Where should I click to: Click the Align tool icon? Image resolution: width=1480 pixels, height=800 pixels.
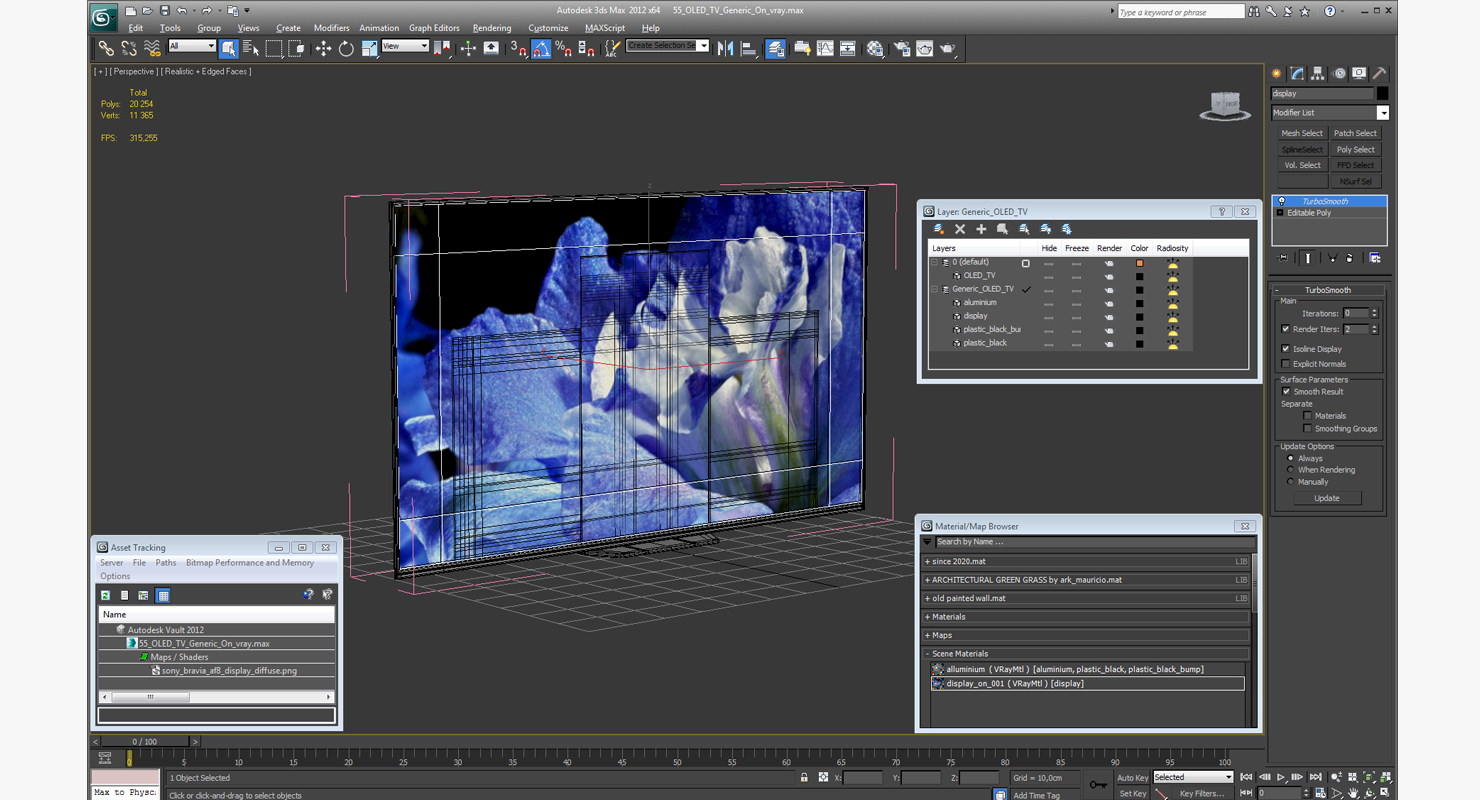749,48
